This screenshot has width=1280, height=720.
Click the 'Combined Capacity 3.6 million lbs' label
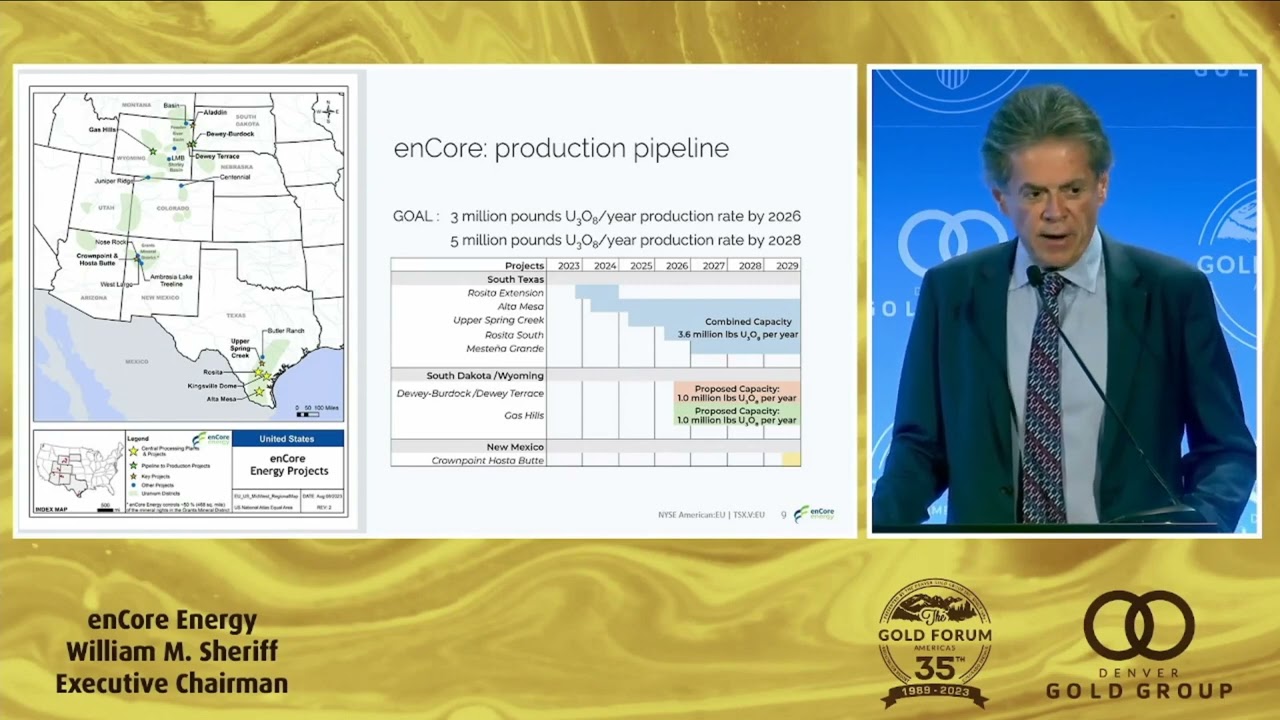pyautogui.click(x=738, y=328)
